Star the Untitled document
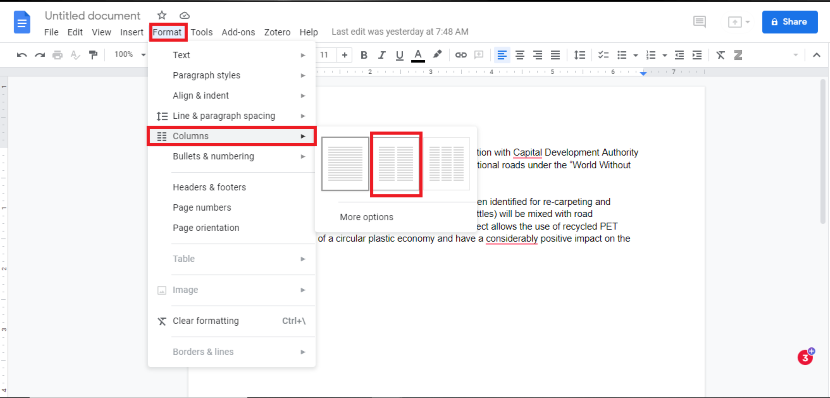The image size is (830, 398). pyautogui.click(x=162, y=15)
